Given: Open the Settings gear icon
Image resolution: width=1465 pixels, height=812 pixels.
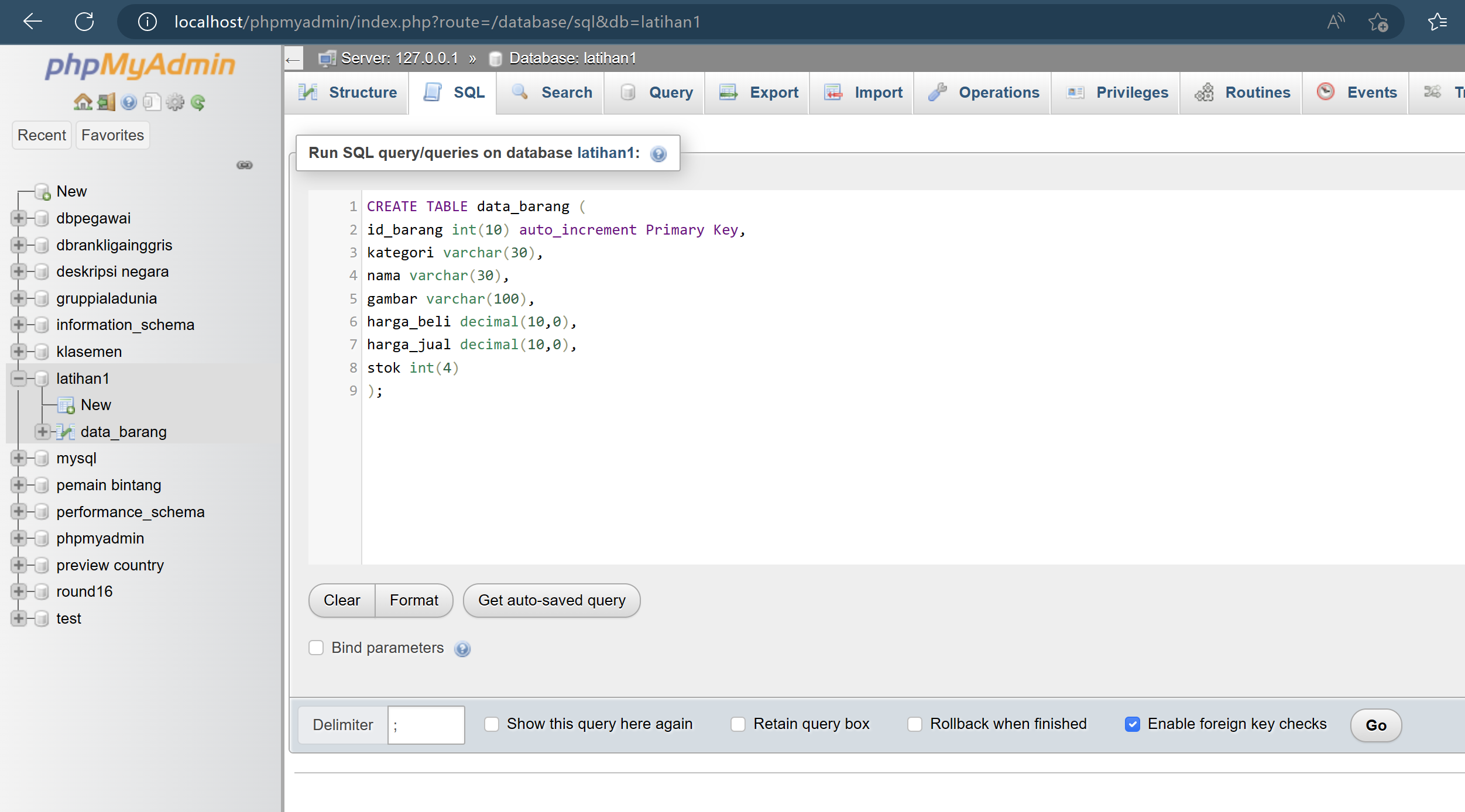Looking at the screenshot, I should (175, 102).
